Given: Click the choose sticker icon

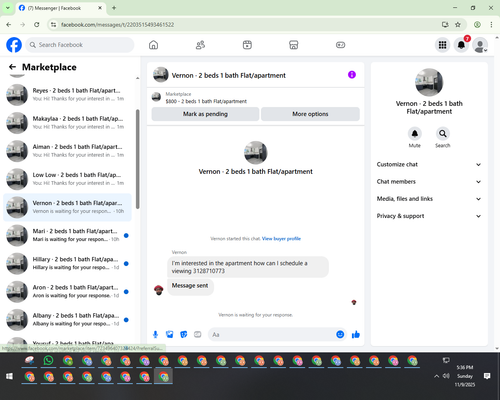Looking at the screenshot, I should 184,334.
